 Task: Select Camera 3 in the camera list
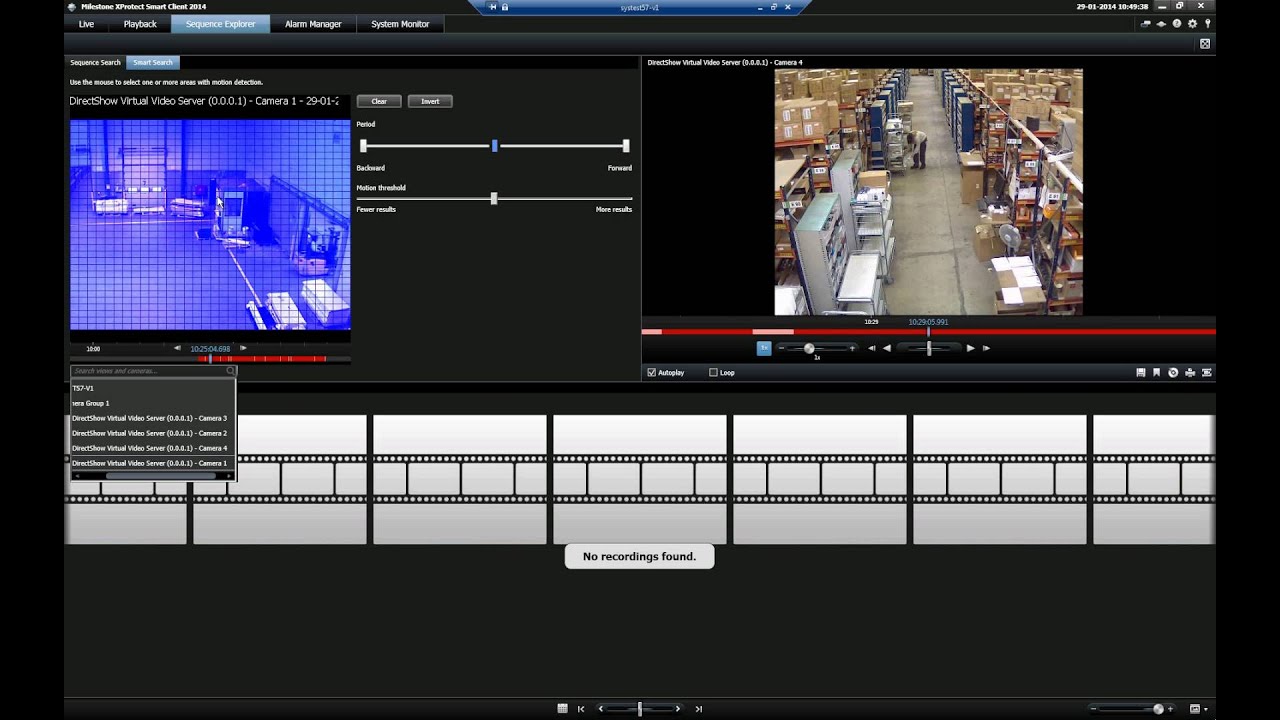(x=150, y=418)
